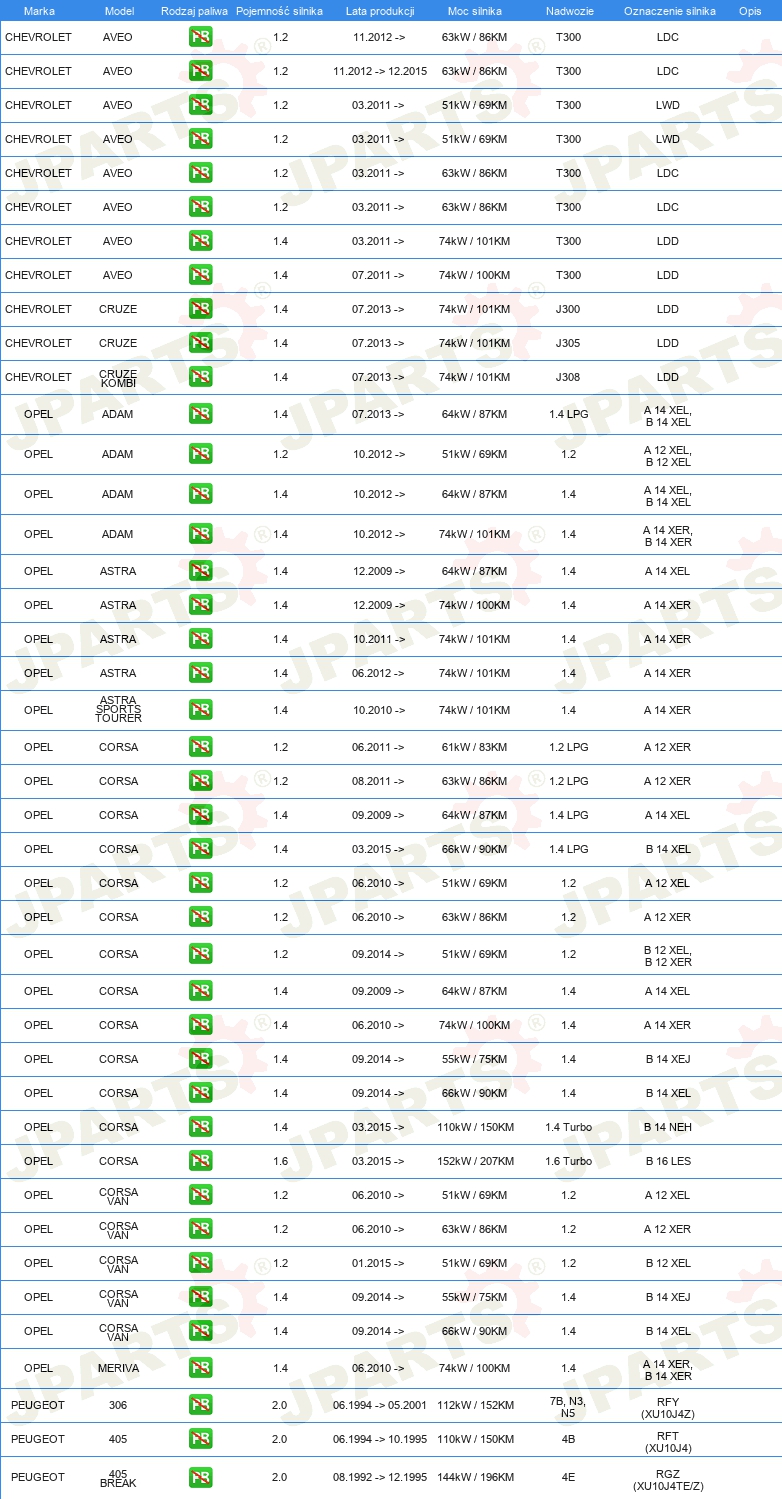
Task: Select the MERIVA model cell
Action: point(119,1368)
